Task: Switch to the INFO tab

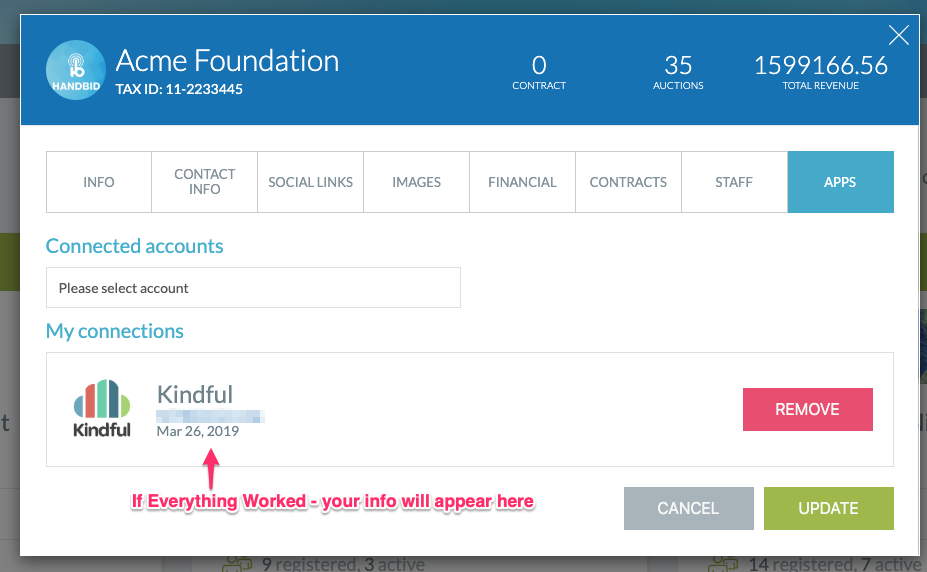Action: click(99, 182)
